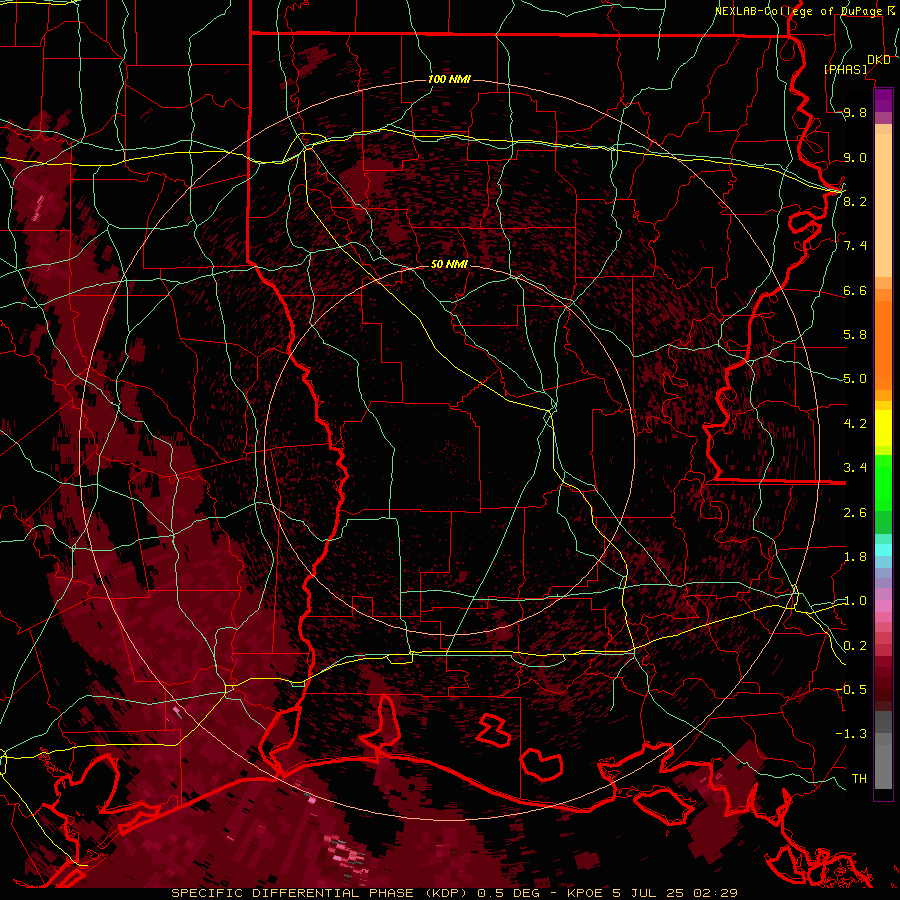The width and height of the screenshot is (900, 900).
Task: Pick the cyan color bar segment
Action: (883, 550)
